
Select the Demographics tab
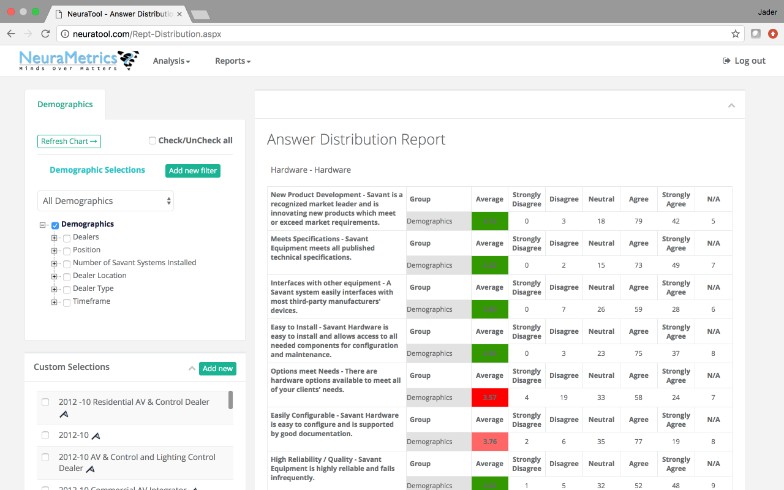(65, 104)
